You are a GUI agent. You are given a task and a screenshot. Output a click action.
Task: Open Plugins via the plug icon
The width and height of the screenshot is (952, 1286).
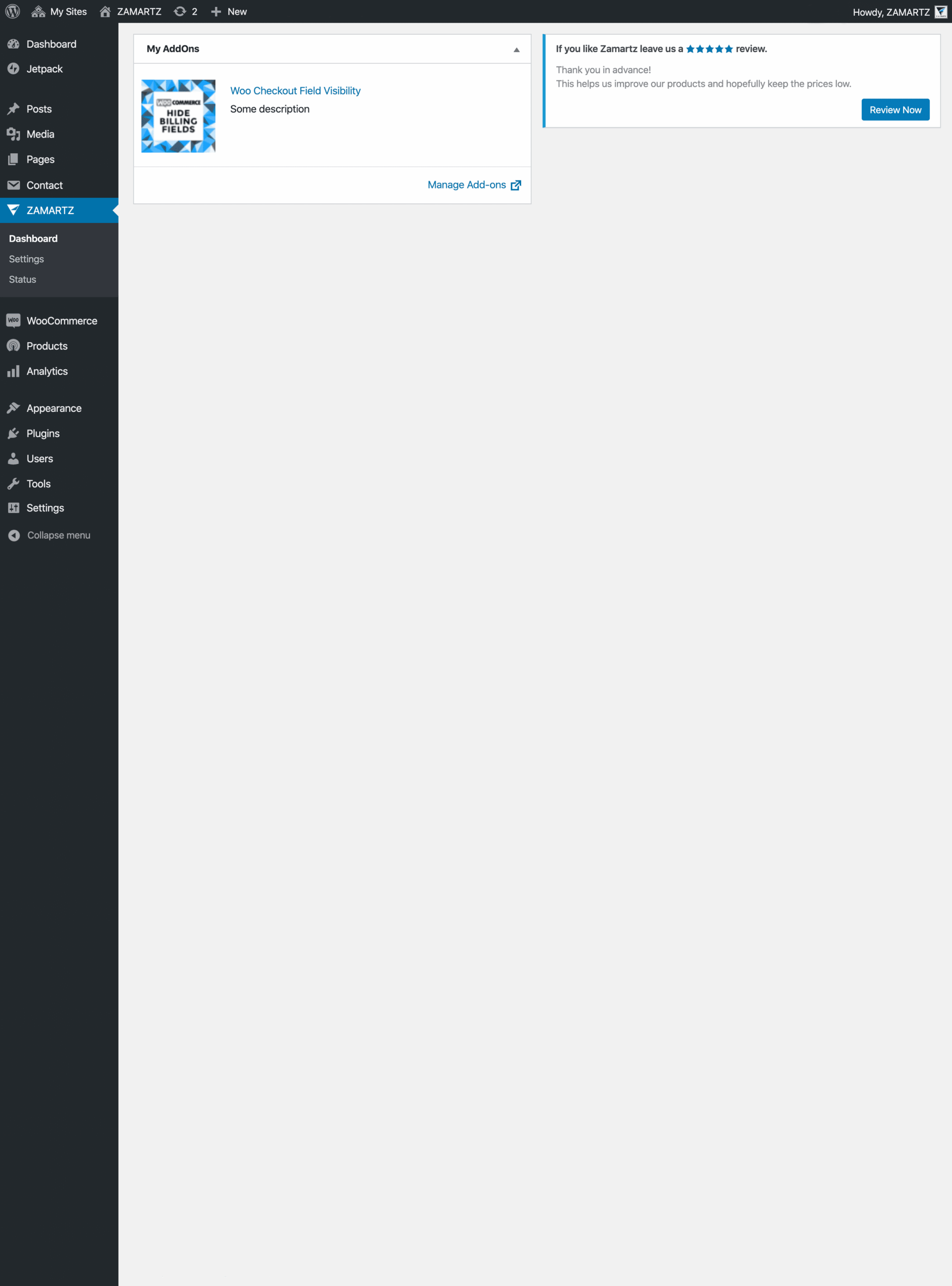pos(13,433)
